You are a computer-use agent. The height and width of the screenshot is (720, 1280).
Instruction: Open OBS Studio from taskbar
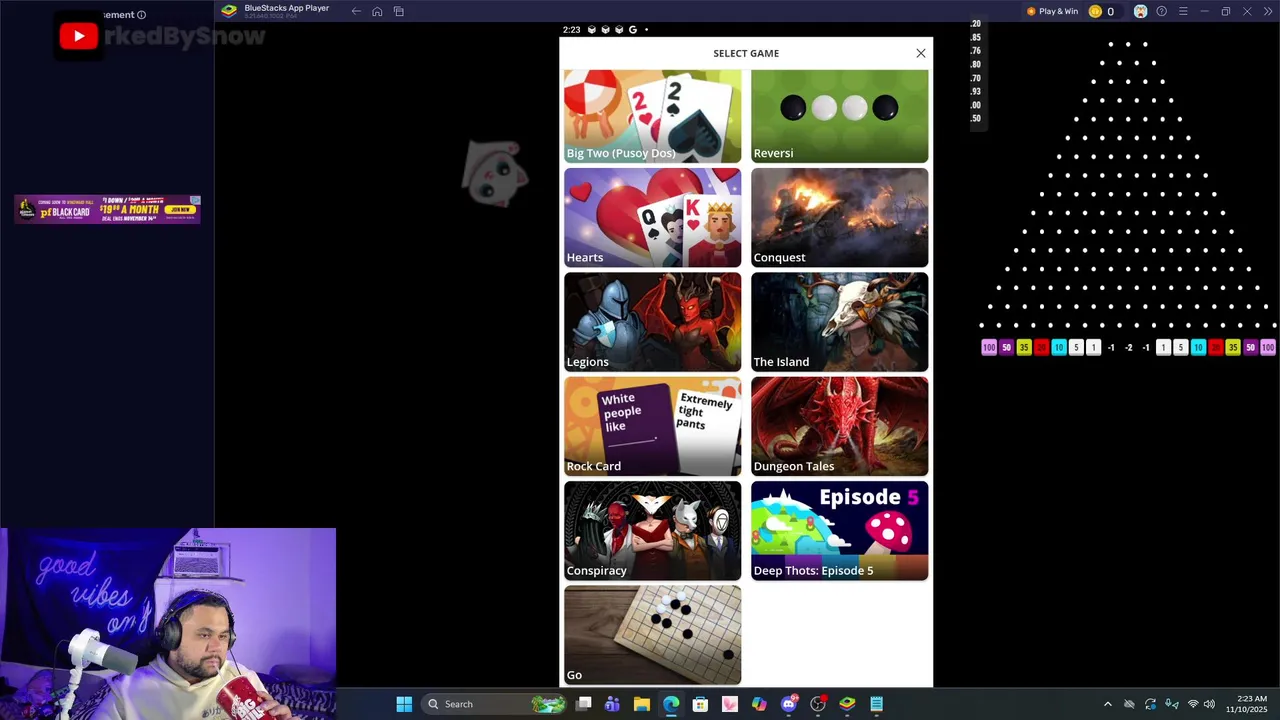tap(818, 704)
